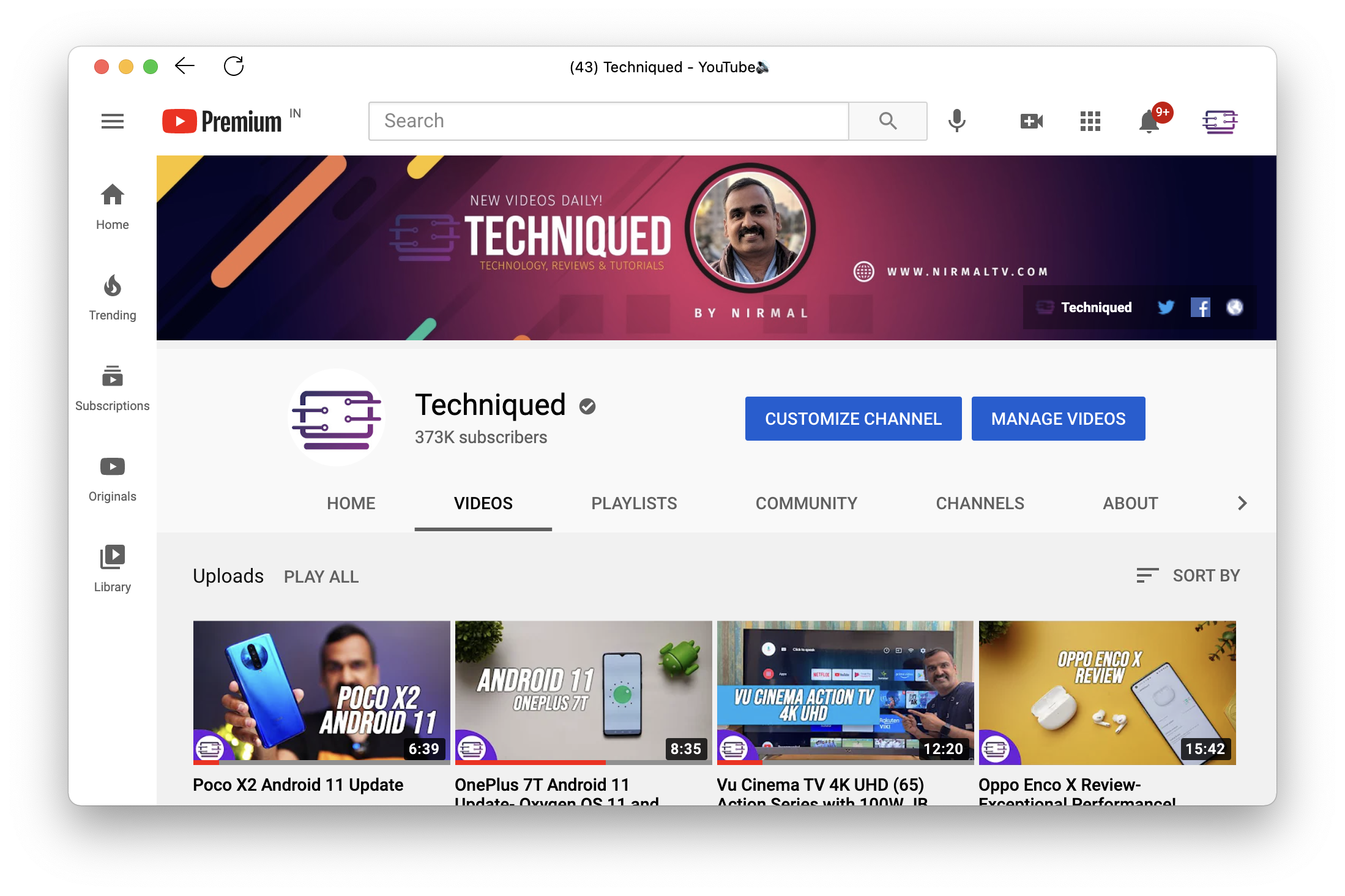Screen dimensions: 1345x896
Task: Click Play All for uploads
Action: click(x=321, y=577)
